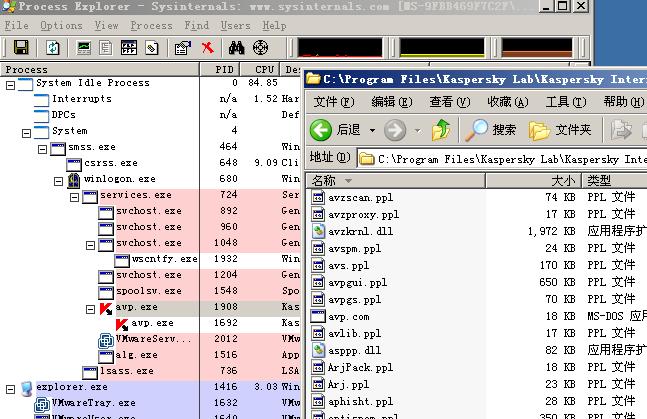Click the winlogon.exe process icon

click(74, 180)
